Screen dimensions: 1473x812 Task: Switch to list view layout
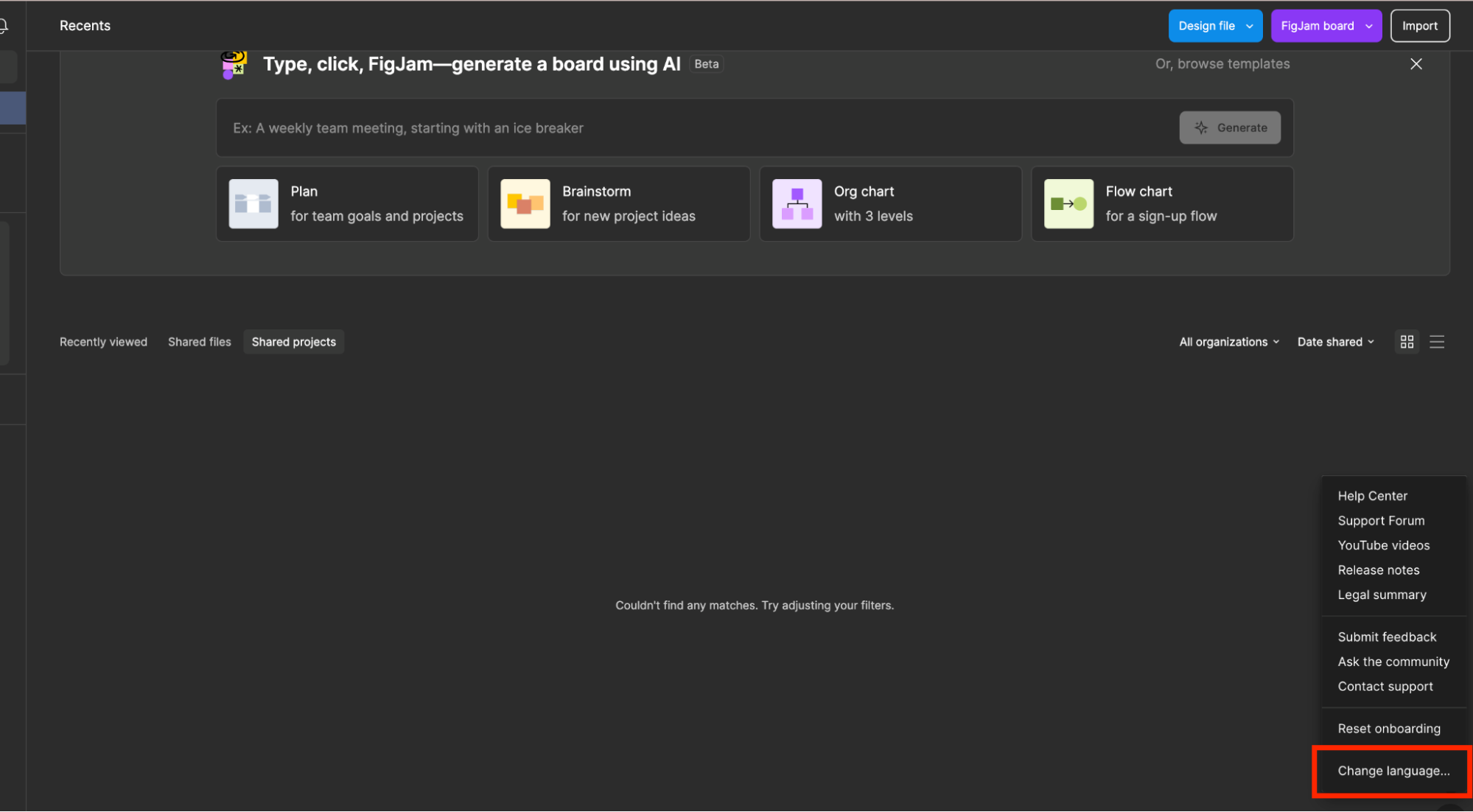click(1437, 342)
